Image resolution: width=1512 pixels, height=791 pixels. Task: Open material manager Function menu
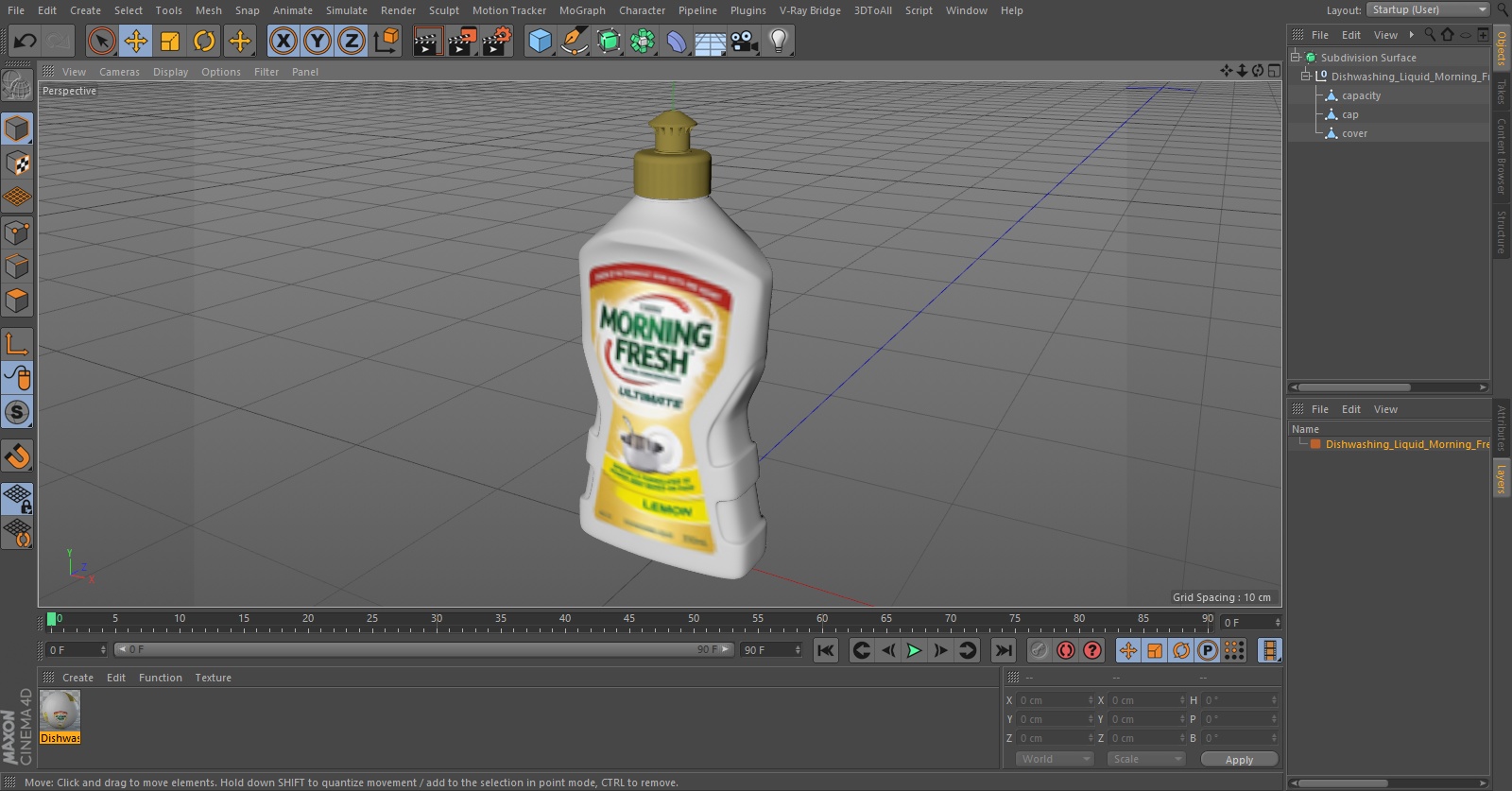pos(161,678)
